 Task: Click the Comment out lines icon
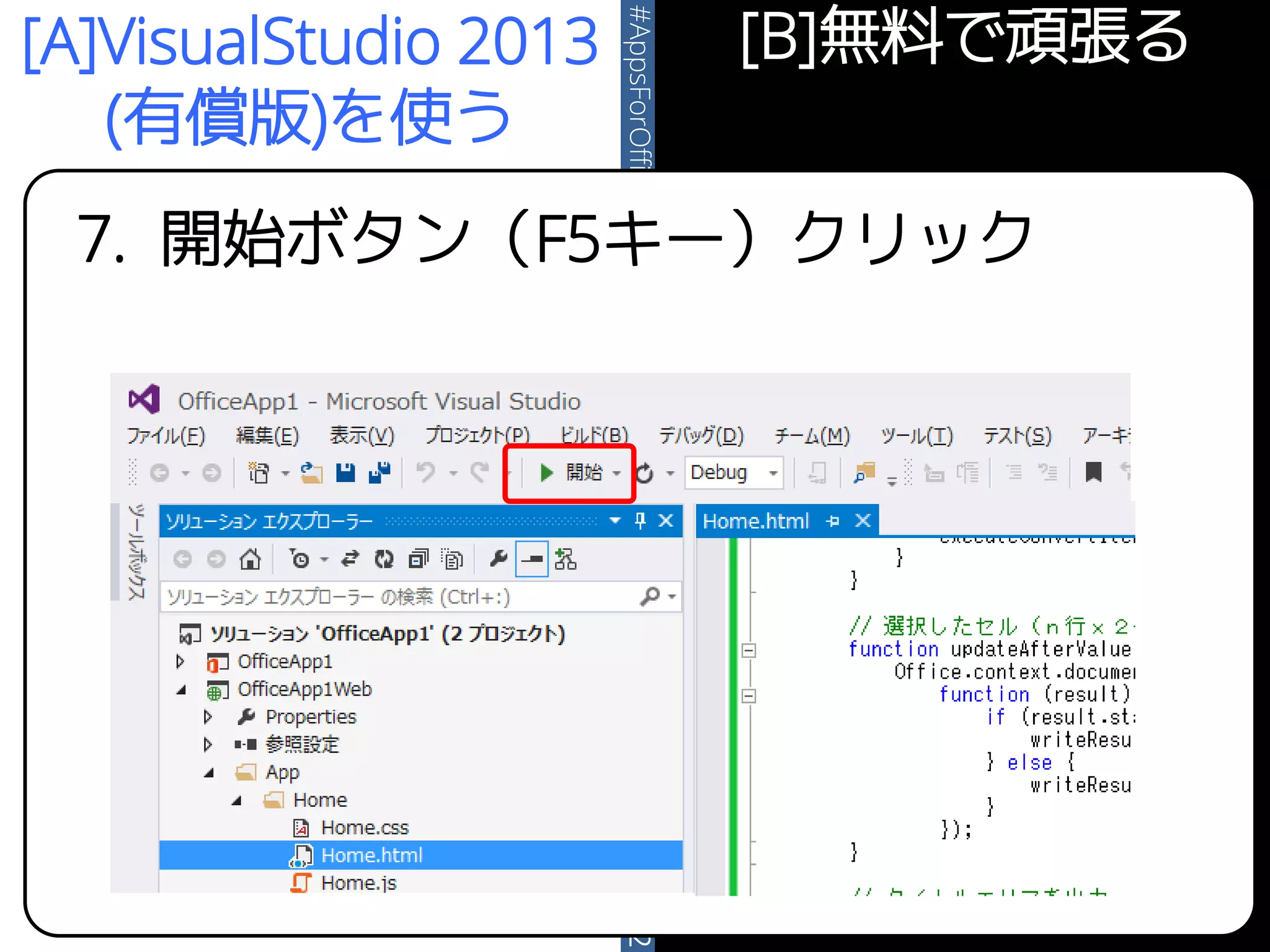click(1014, 473)
